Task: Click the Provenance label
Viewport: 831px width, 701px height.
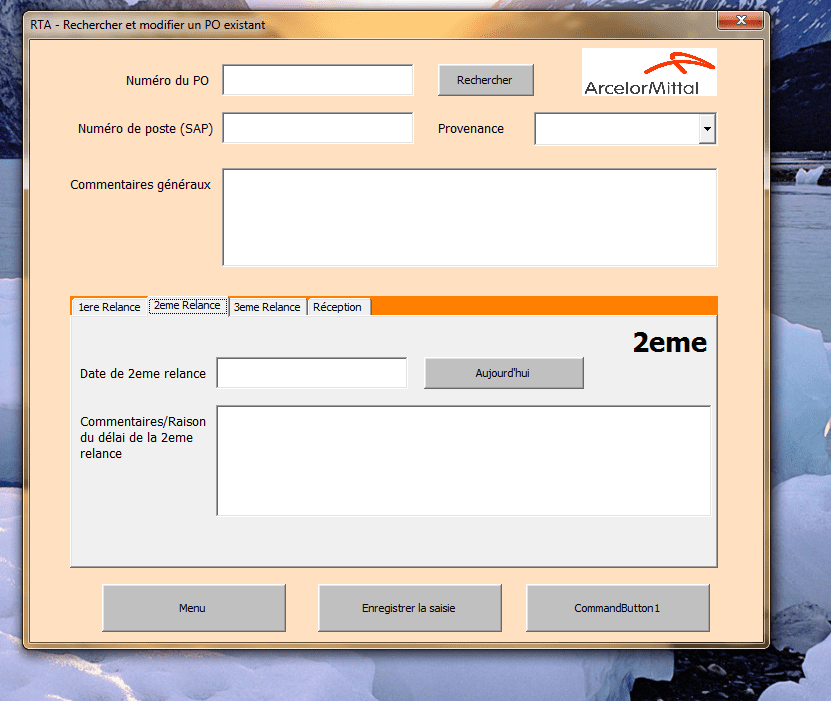Action: (x=471, y=129)
